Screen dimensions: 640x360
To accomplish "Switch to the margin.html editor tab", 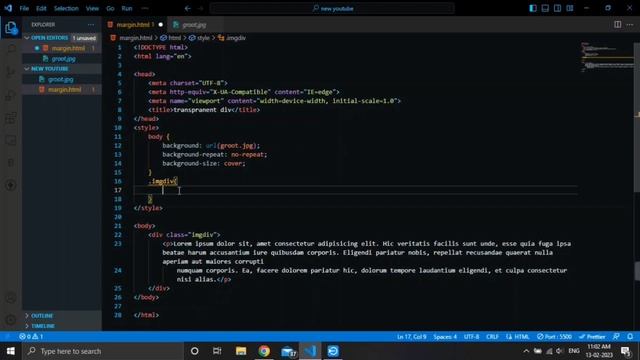I will tap(135, 25).
